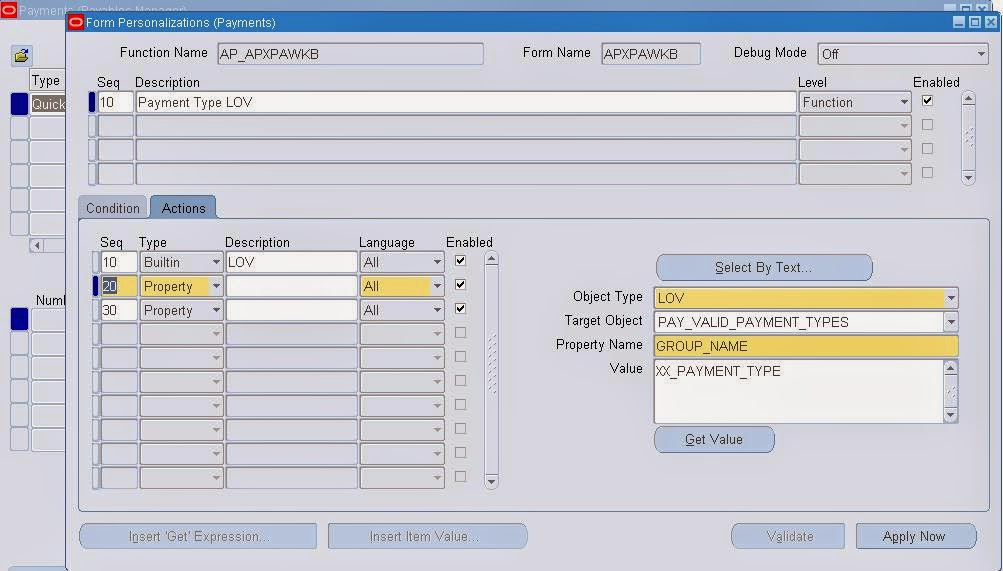Click Insert Item Value button

pyautogui.click(x=427, y=536)
